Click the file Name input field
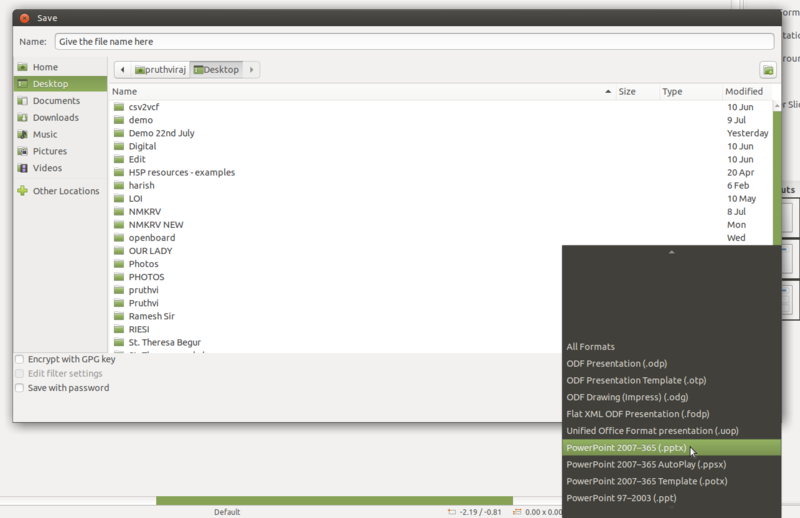Screen dimensions: 800x518 (414, 41)
